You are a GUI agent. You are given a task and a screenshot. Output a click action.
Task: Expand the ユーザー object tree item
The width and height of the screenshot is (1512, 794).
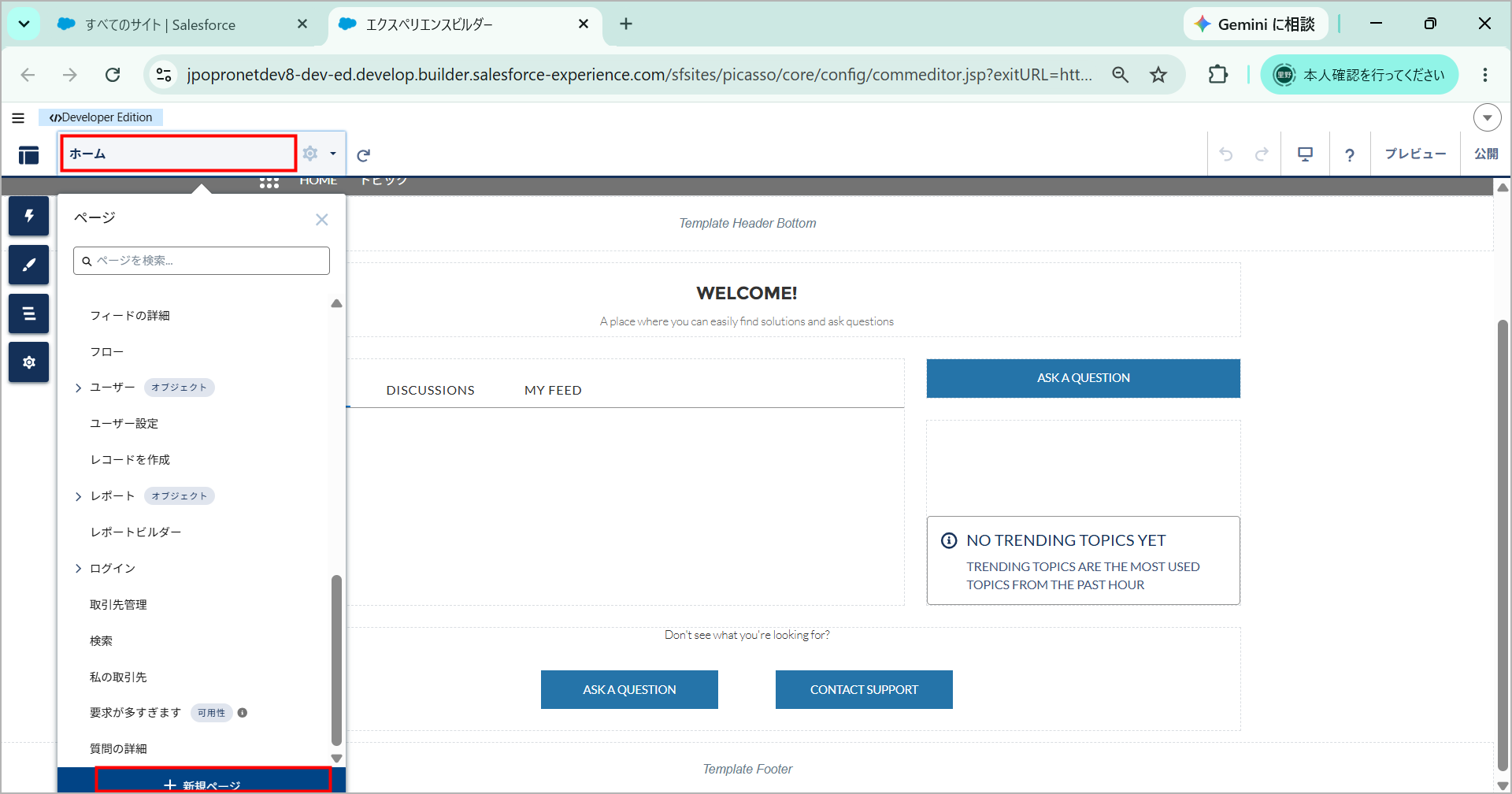[78, 388]
